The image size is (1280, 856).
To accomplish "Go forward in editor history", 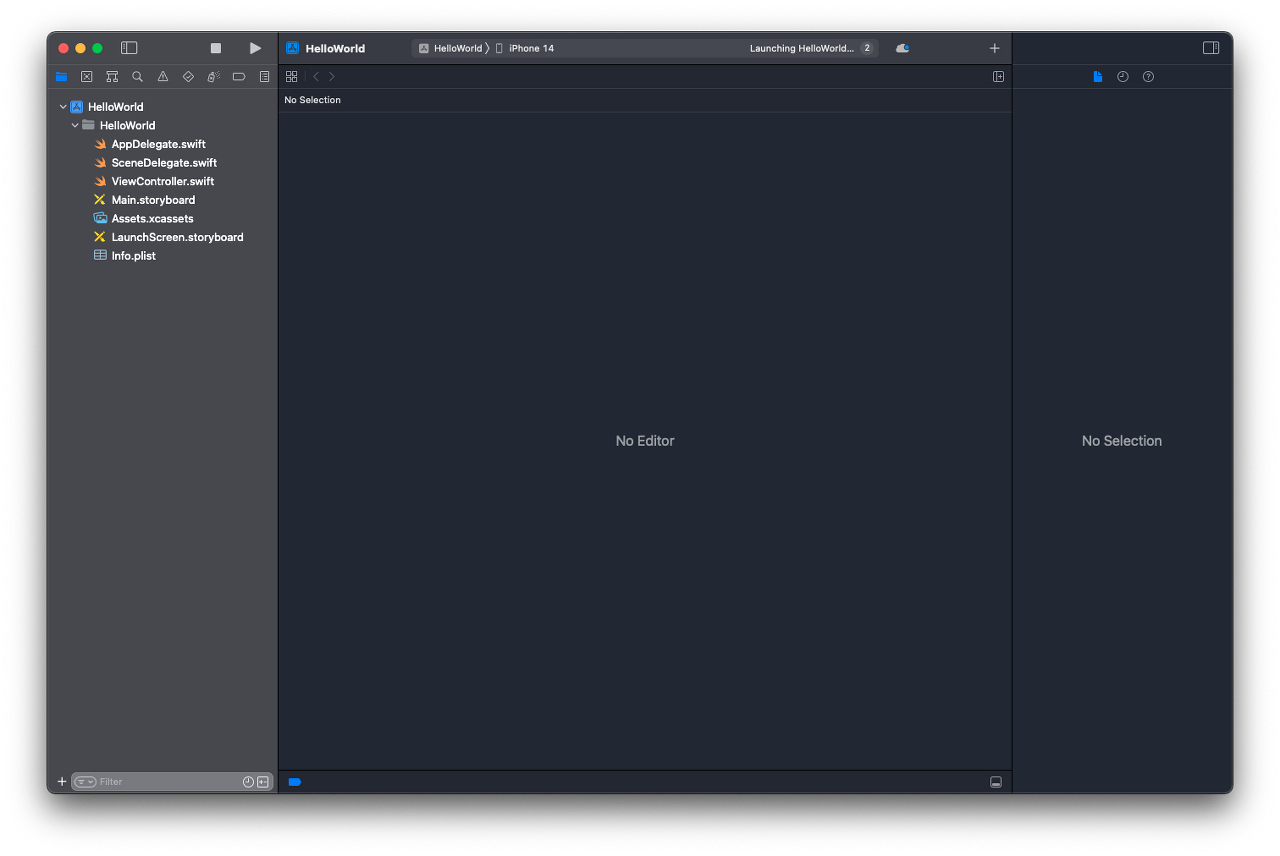I will pos(332,77).
